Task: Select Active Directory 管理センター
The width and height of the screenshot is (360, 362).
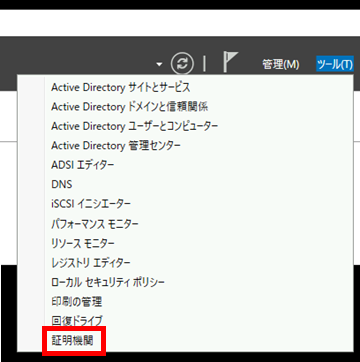Action: click(x=116, y=146)
